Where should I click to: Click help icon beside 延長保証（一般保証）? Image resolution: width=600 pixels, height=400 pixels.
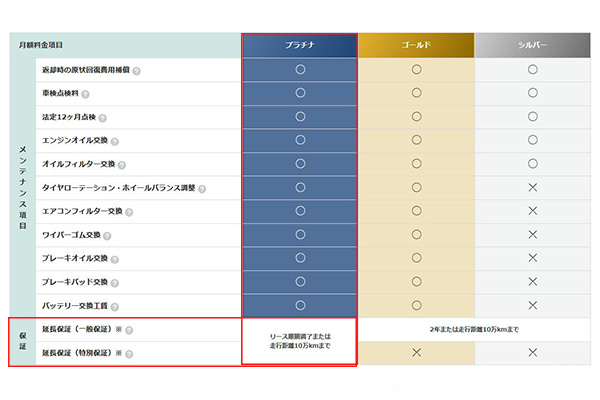click(x=129, y=330)
